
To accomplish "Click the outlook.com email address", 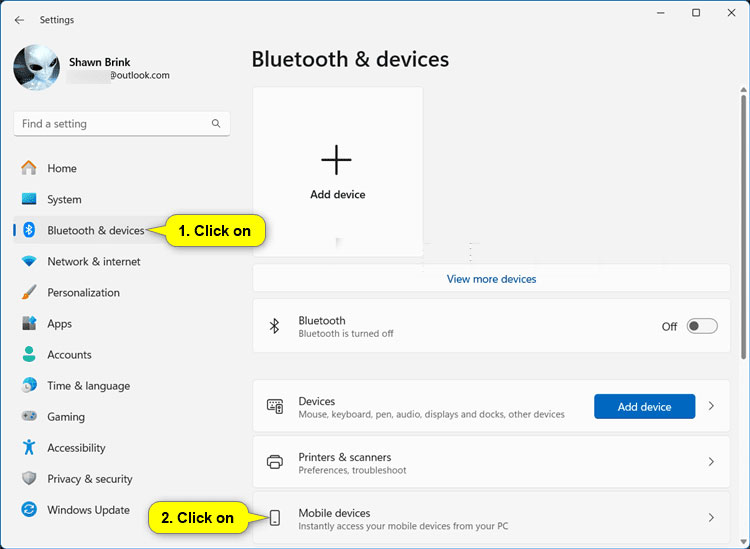I will tap(140, 75).
